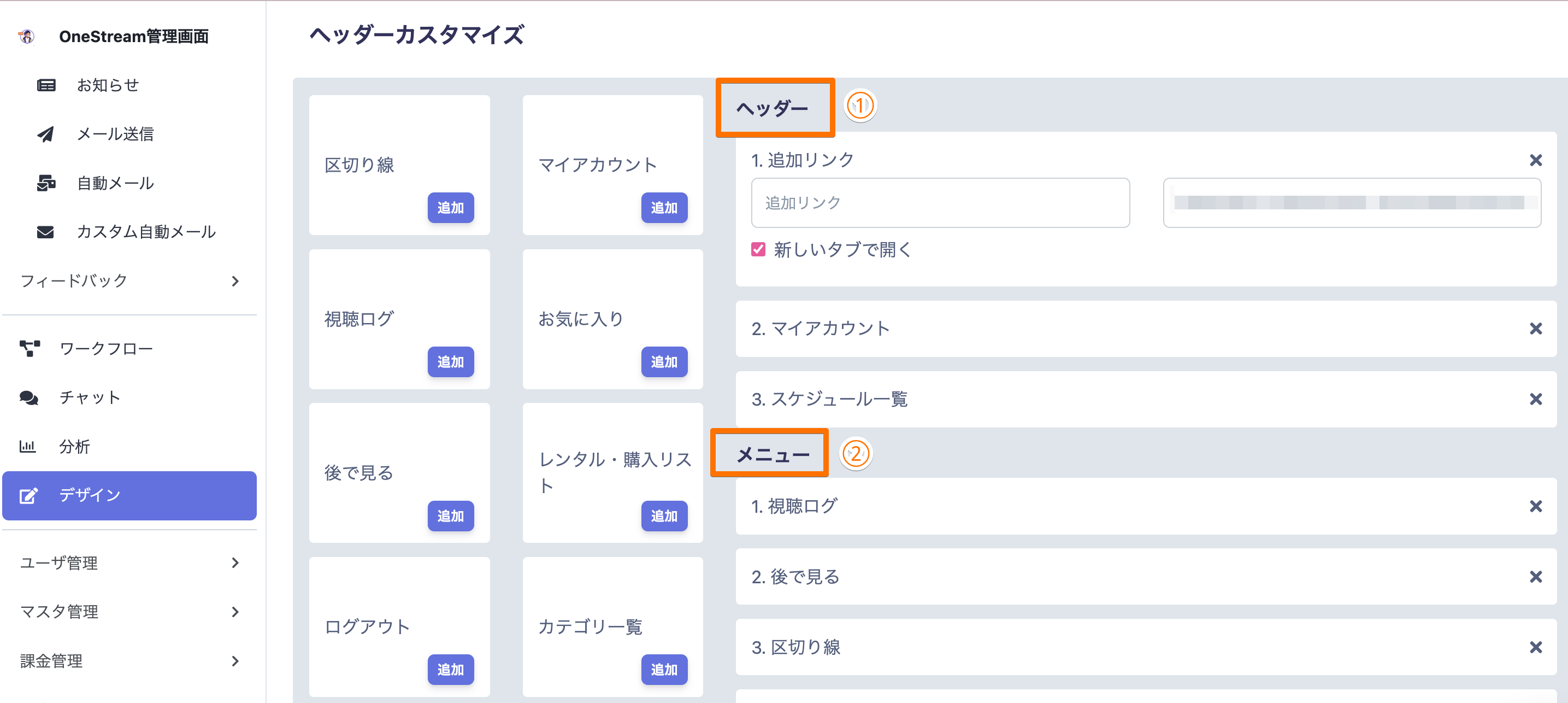Viewport: 1568px width, 703px height.
Task: Click the ワークフロー diagram icon
Action: coord(29,348)
